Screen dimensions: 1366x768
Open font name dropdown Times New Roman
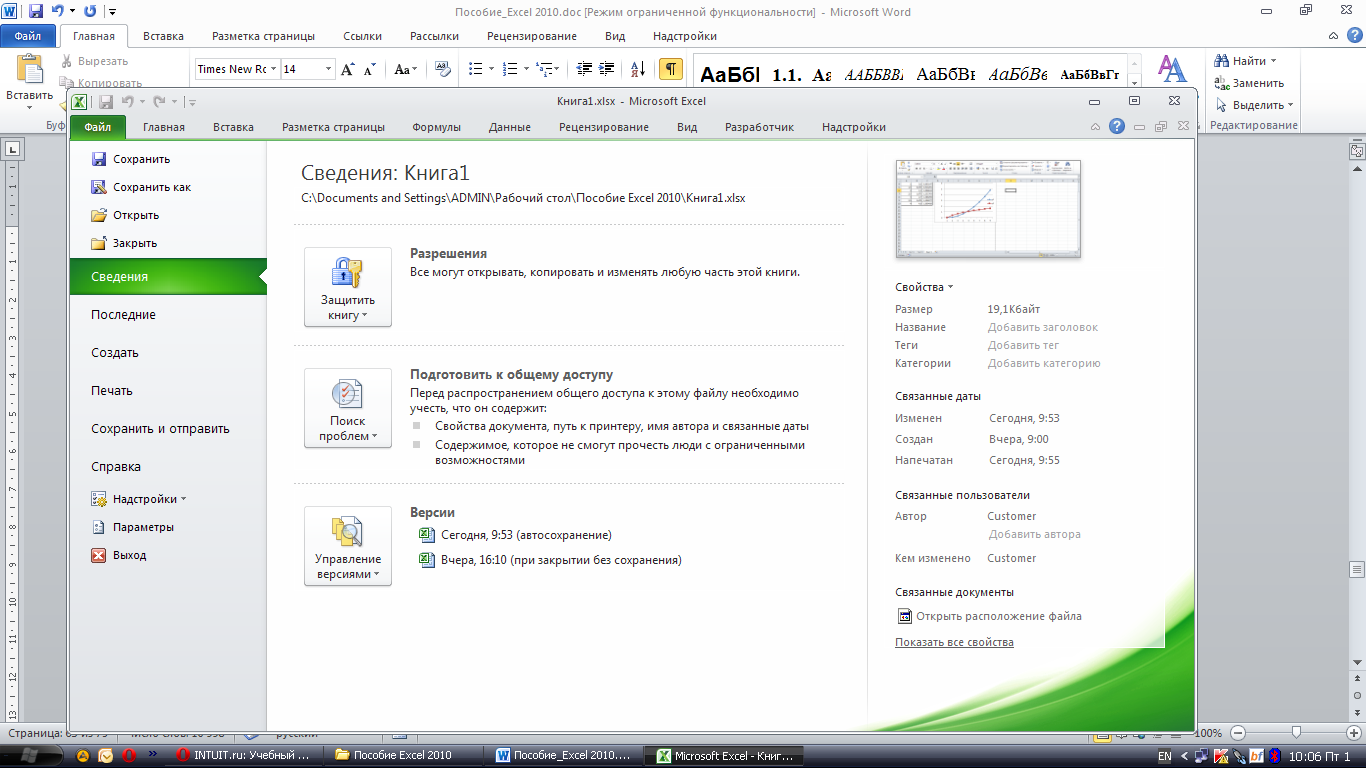click(274, 69)
